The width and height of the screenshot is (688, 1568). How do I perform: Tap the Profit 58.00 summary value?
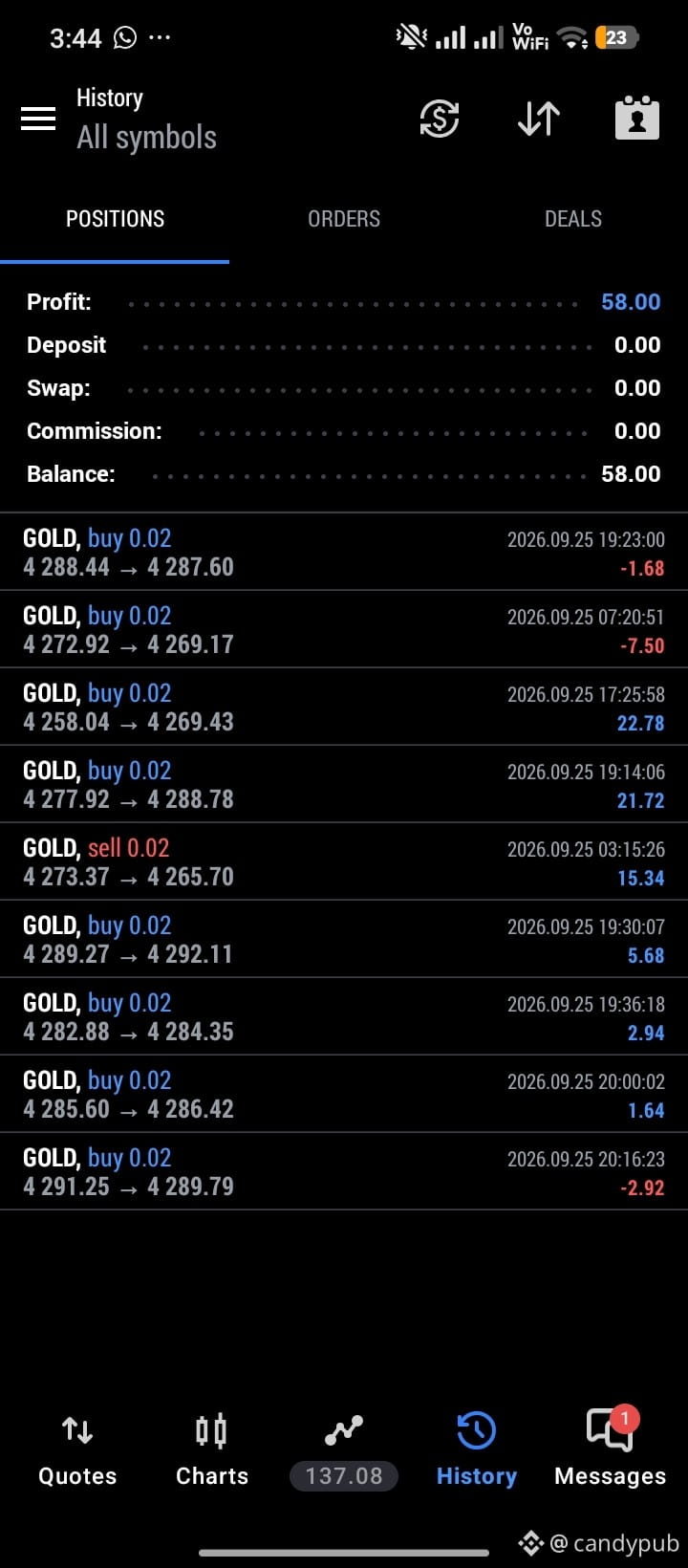point(631,302)
